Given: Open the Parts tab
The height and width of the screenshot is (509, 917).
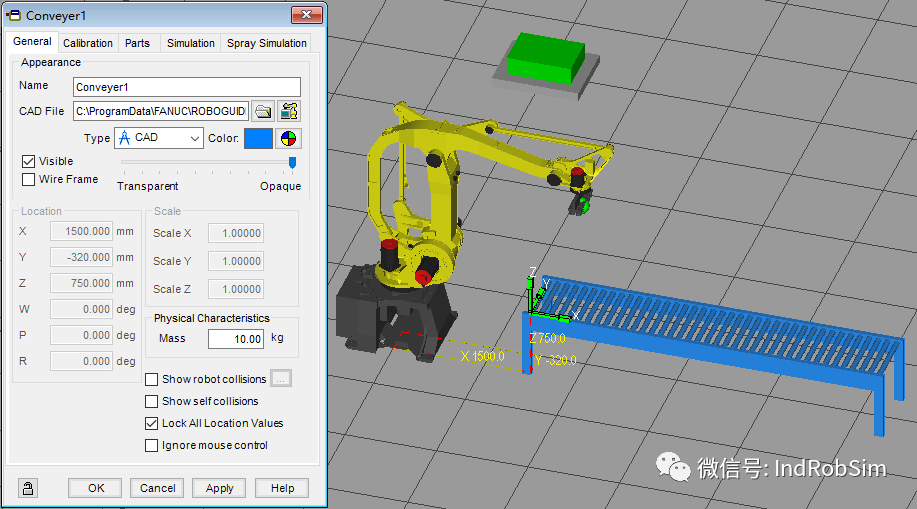Looking at the screenshot, I should coord(137,43).
